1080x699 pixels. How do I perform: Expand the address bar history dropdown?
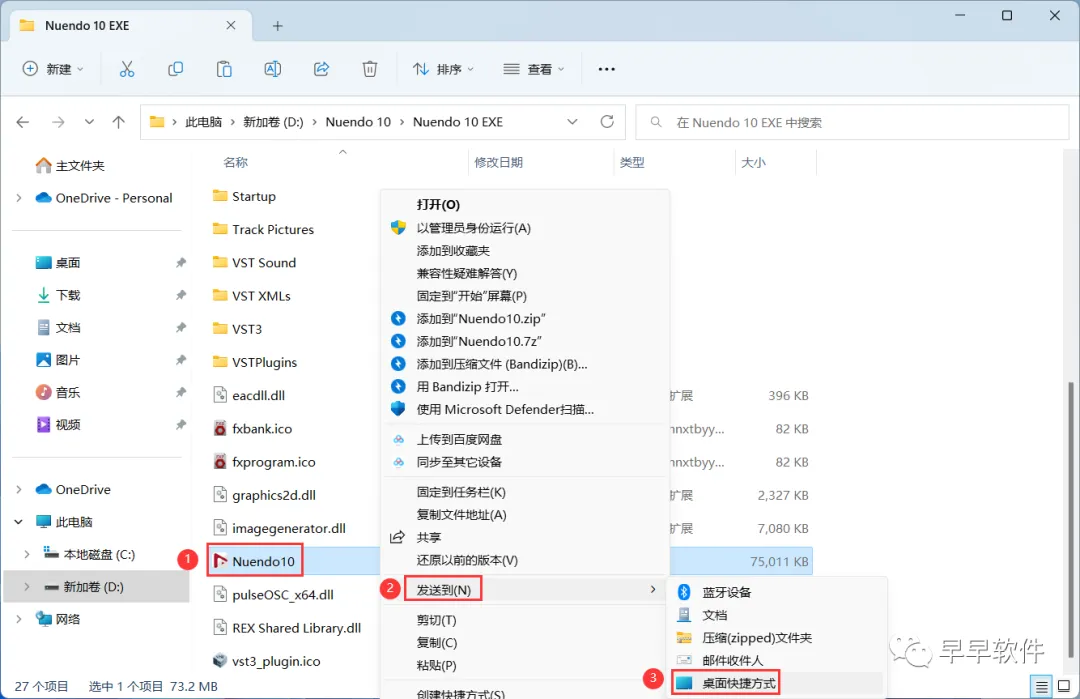coord(572,122)
